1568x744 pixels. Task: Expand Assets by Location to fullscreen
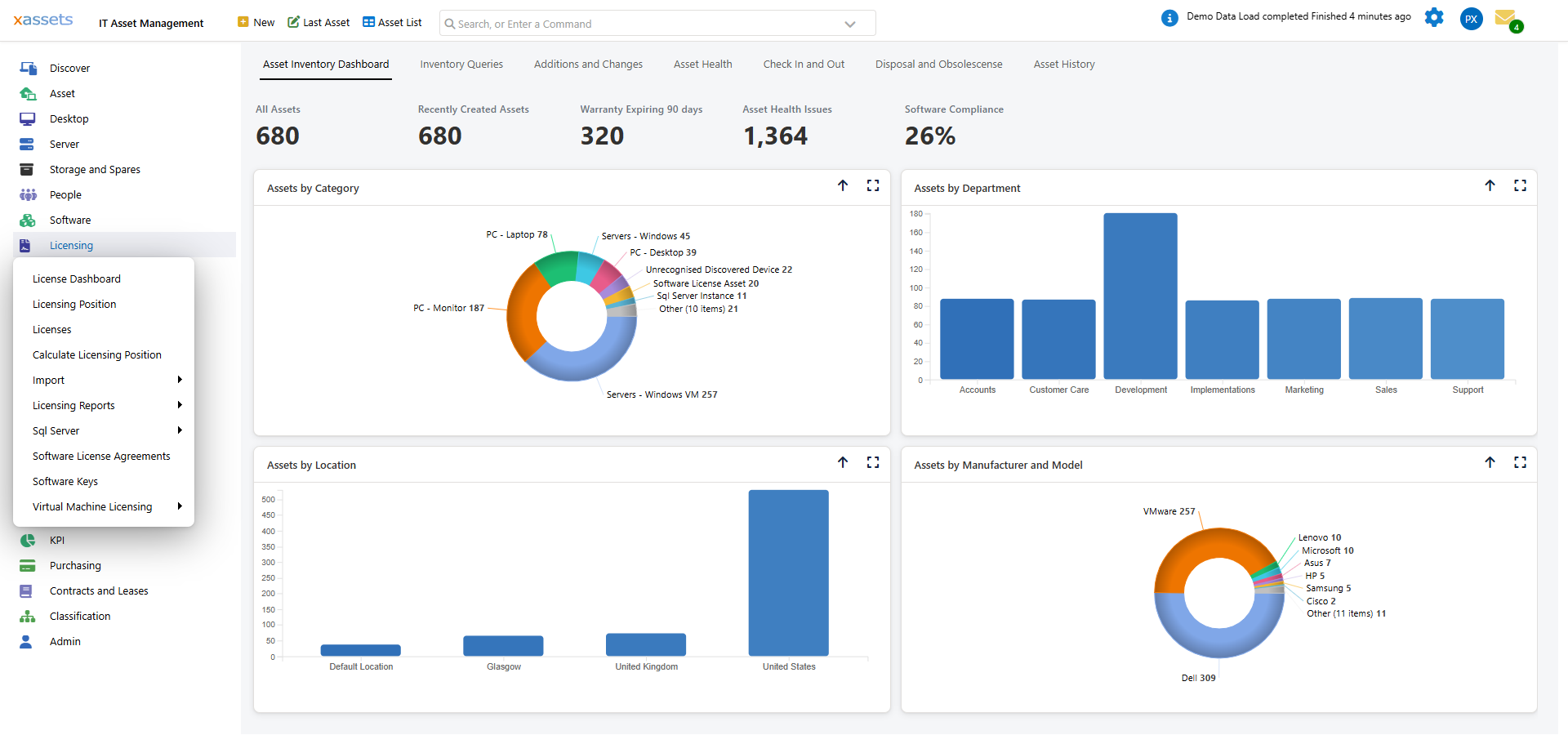coord(872,463)
